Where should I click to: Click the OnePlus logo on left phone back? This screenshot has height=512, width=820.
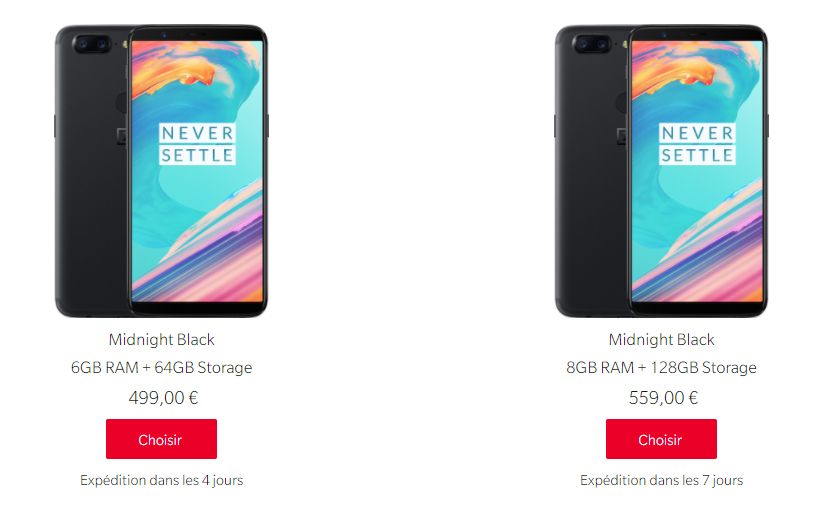pos(122,136)
